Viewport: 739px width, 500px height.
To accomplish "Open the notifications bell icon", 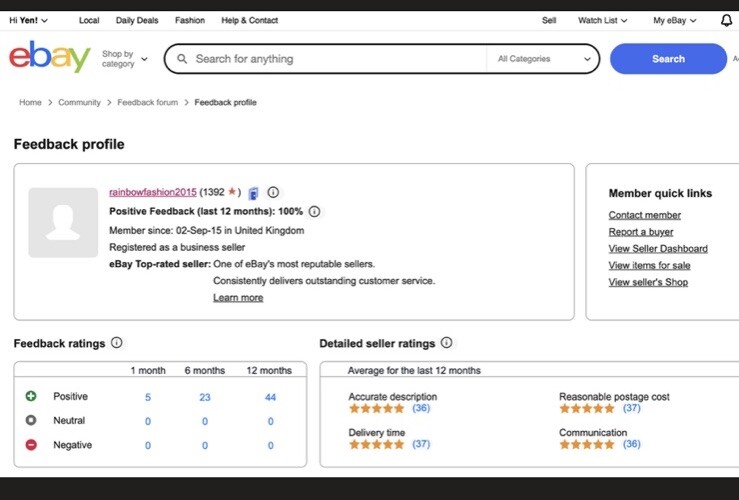I will point(726,20).
